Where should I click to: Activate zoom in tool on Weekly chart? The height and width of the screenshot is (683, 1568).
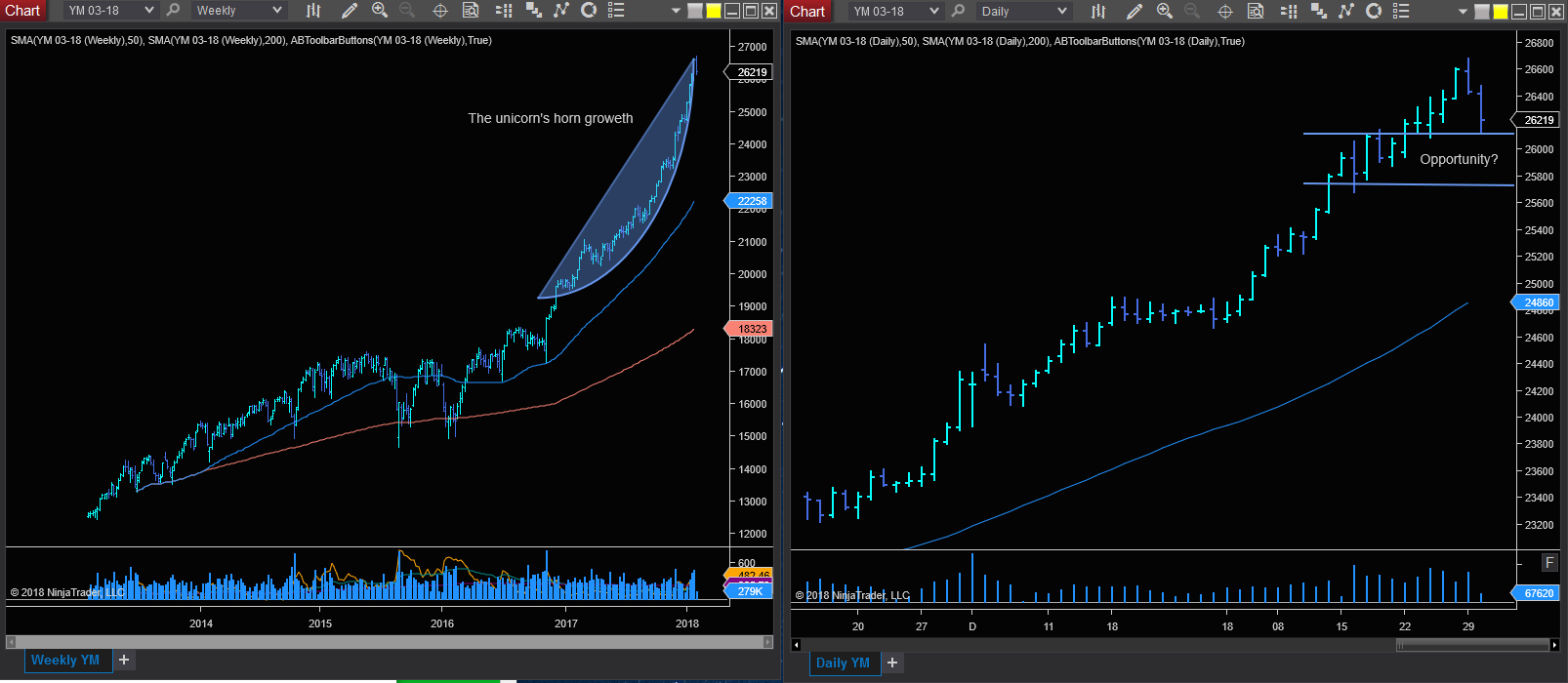coord(380,11)
